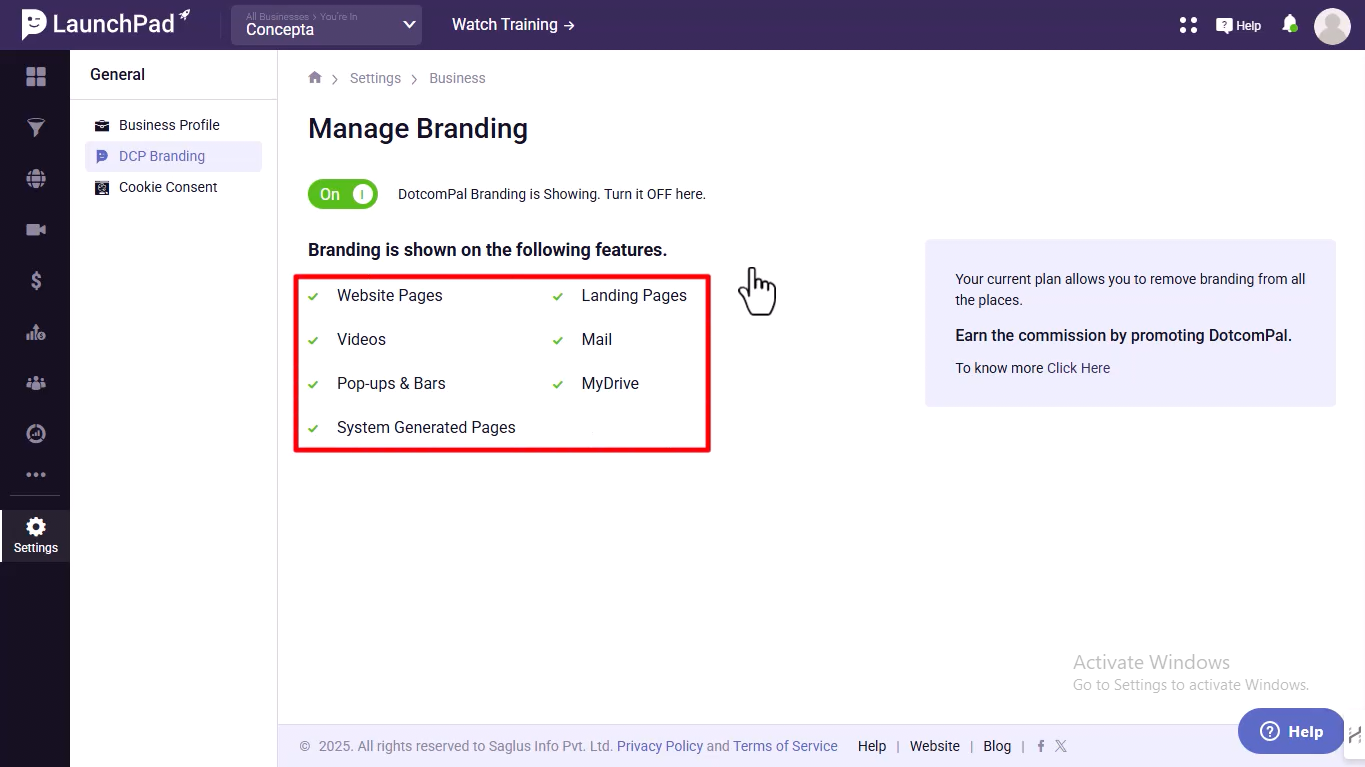Click the X social icon in footer
1365x767 pixels.
(x=1061, y=746)
